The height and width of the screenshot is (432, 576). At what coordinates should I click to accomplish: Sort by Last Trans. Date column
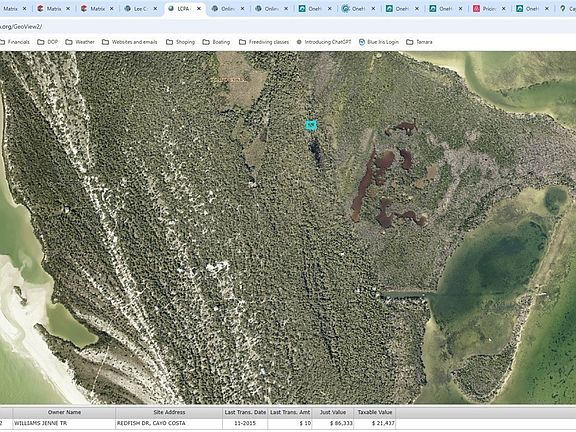click(x=245, y=412)
